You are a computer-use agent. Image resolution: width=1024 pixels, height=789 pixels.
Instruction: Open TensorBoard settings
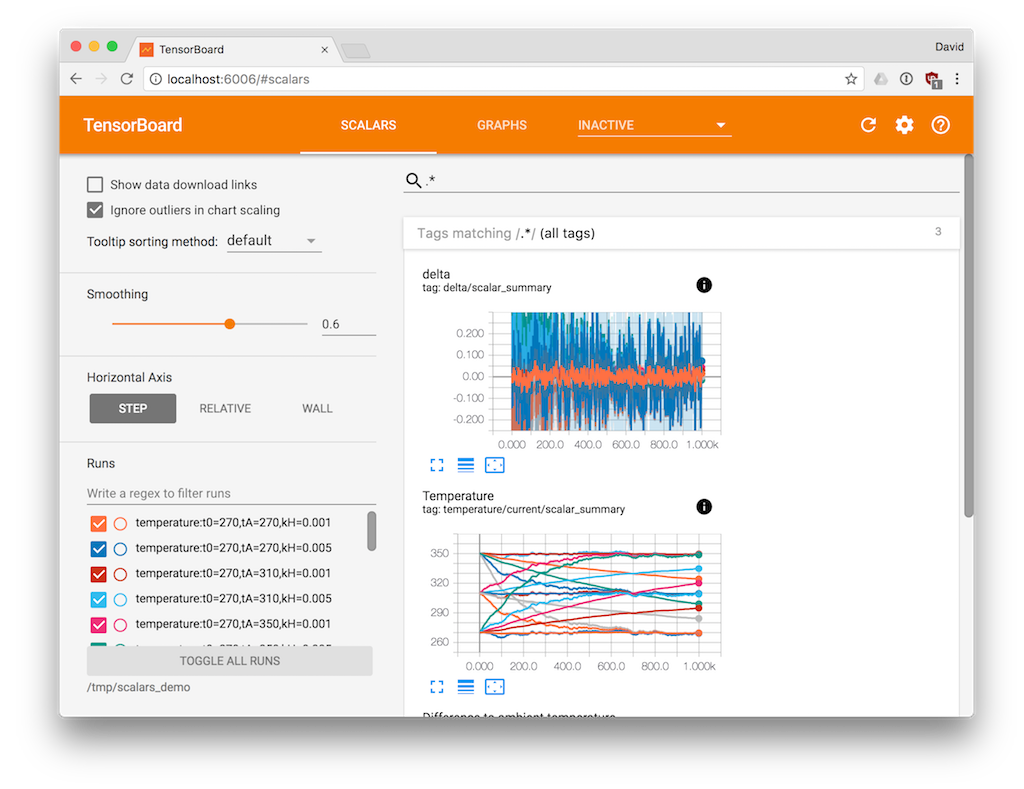coord(904,124)
